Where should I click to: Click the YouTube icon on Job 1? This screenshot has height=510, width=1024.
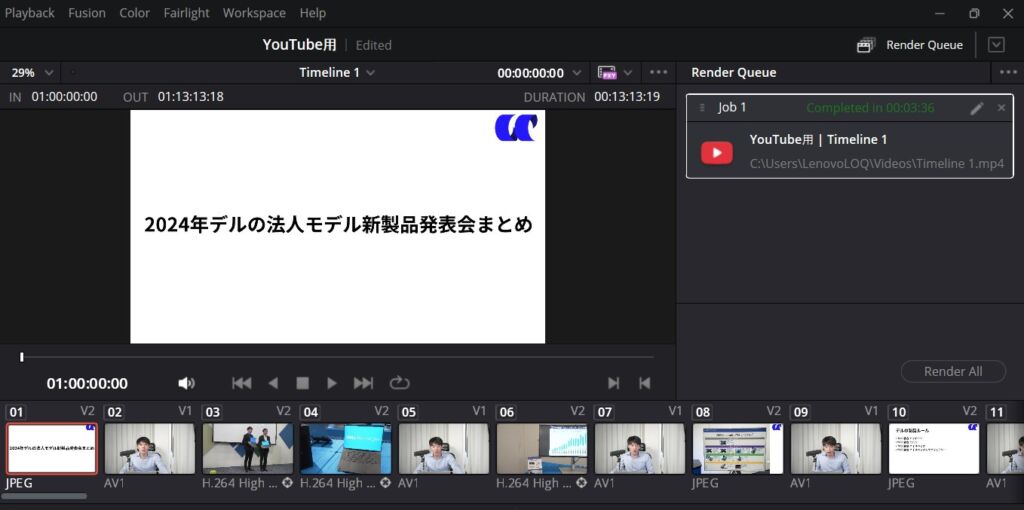[716, 153]
